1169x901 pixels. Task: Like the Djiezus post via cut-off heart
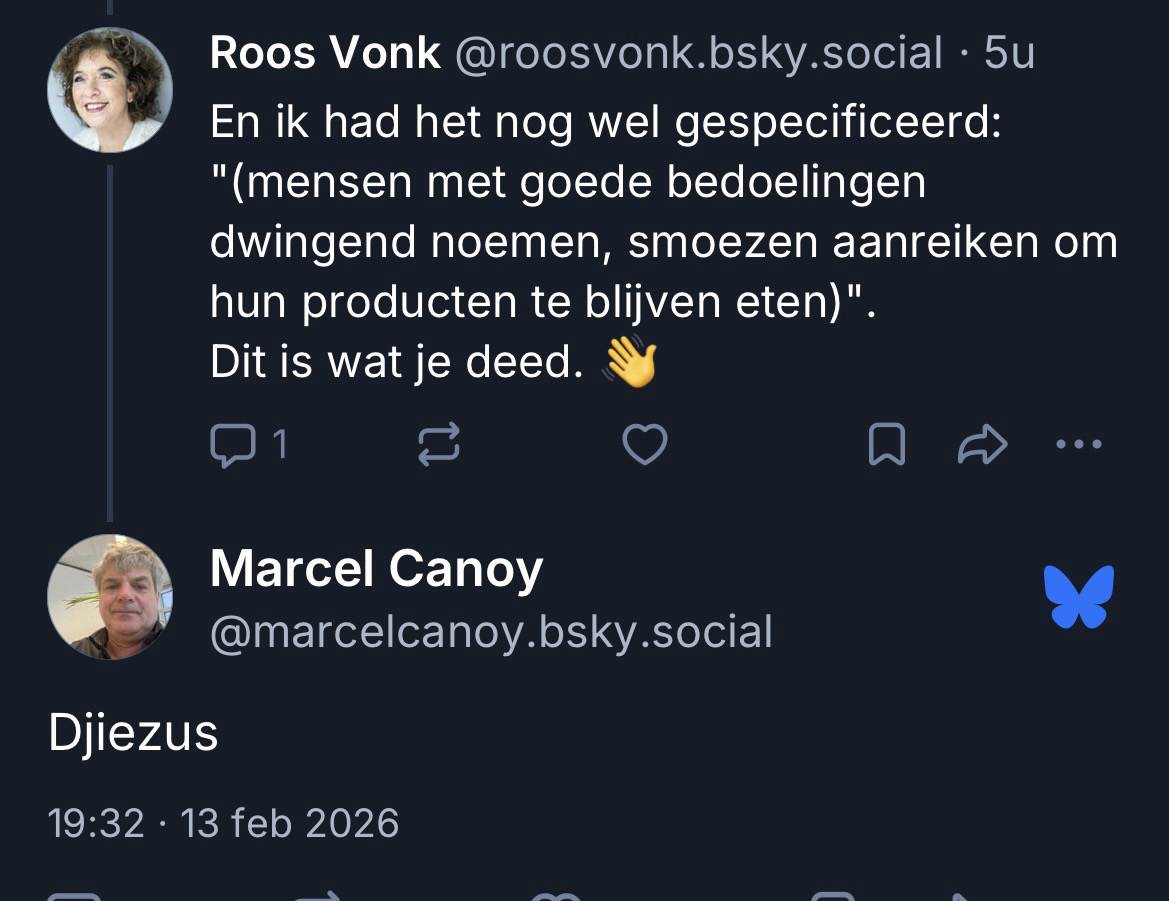(555, 894)
